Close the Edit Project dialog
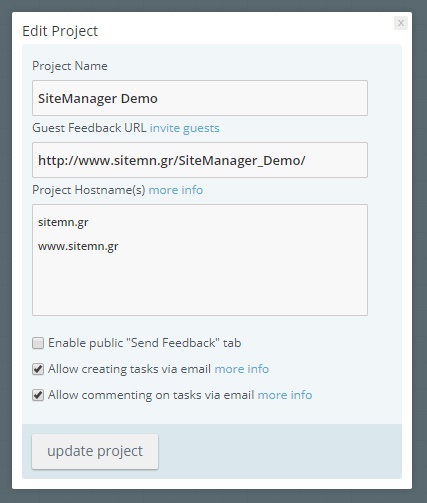Viewport: 427px width, 503px height. tap(401, 23)
